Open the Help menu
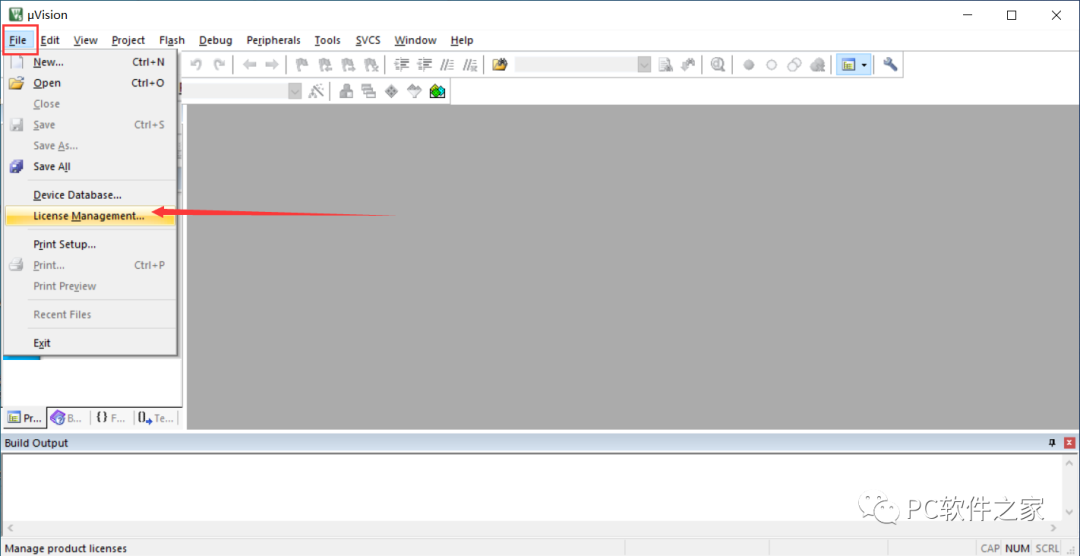 [462, 40]
